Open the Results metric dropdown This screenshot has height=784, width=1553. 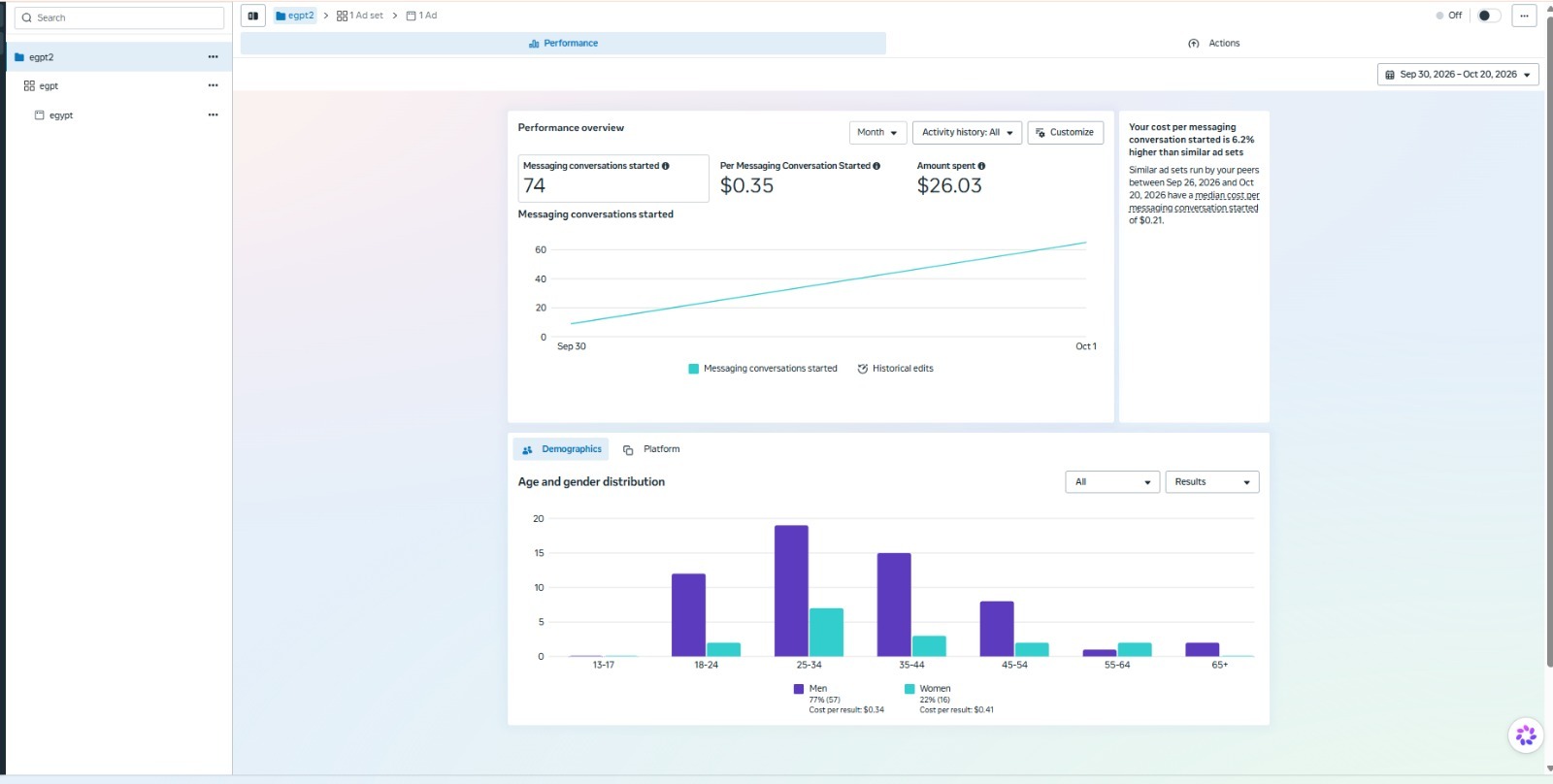1212,482
